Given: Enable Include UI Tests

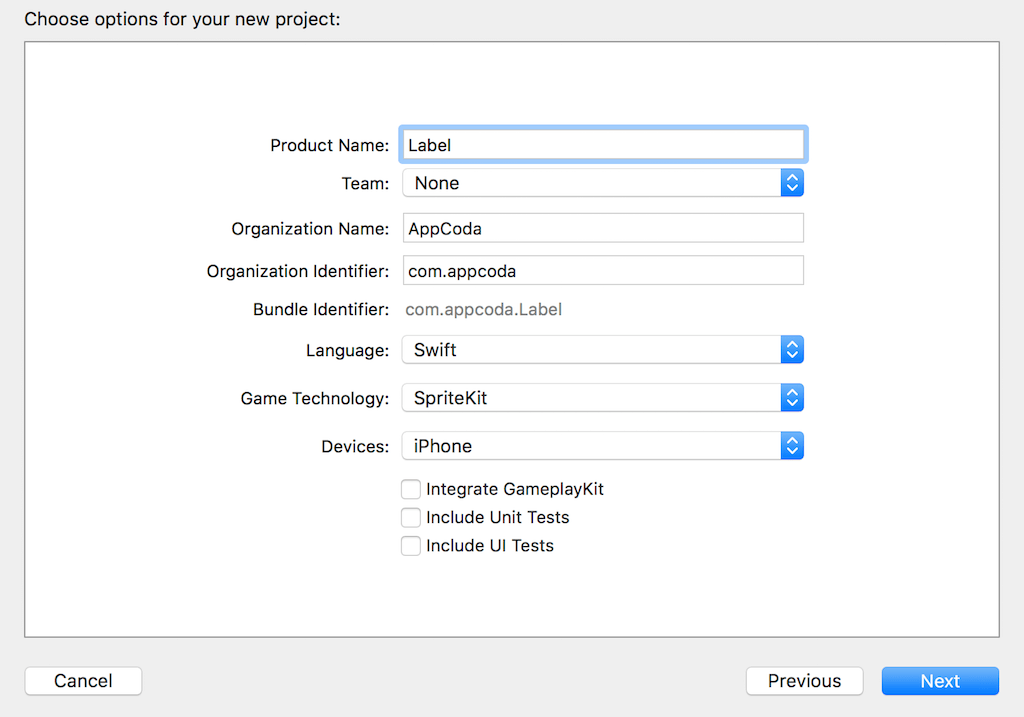Looking at the screenshot, I should click(x=411, y=545).
